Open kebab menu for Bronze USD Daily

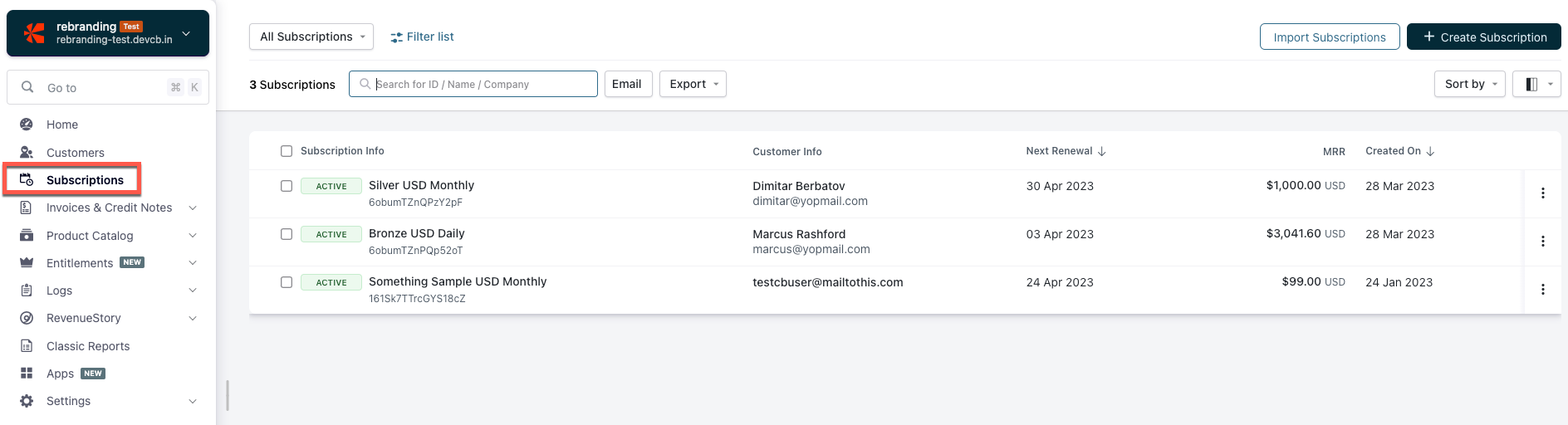point(1542,242)
